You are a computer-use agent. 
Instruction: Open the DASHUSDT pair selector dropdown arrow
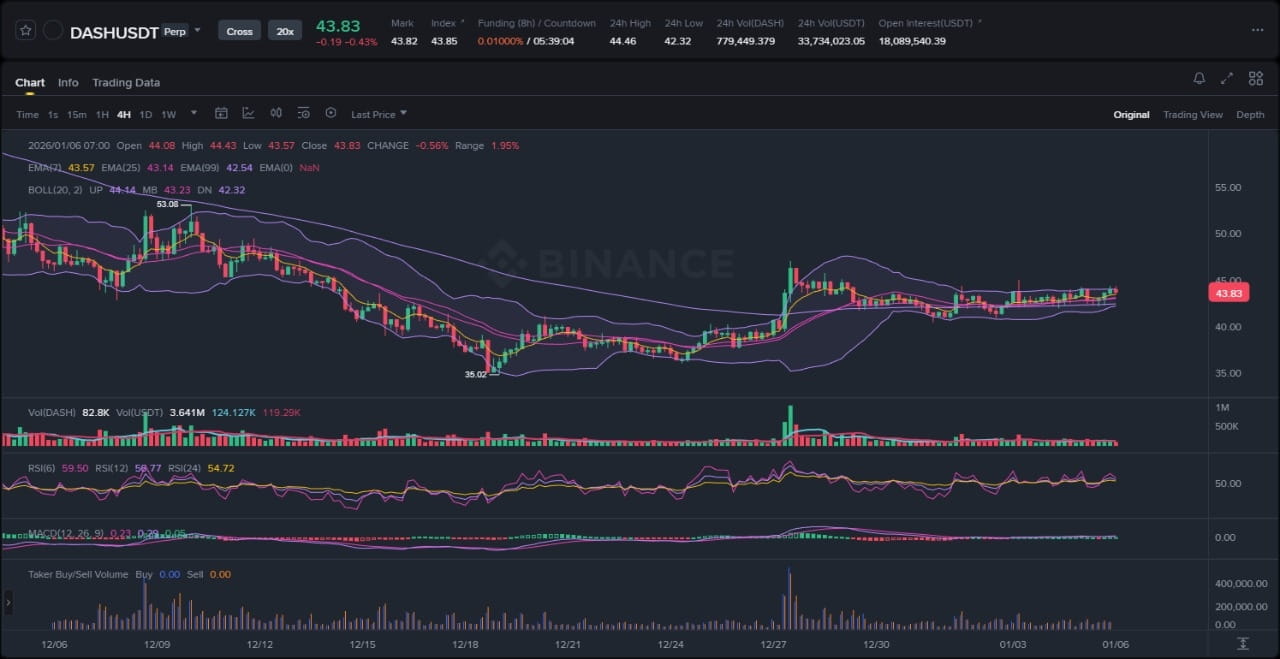(x=197, y=30)
